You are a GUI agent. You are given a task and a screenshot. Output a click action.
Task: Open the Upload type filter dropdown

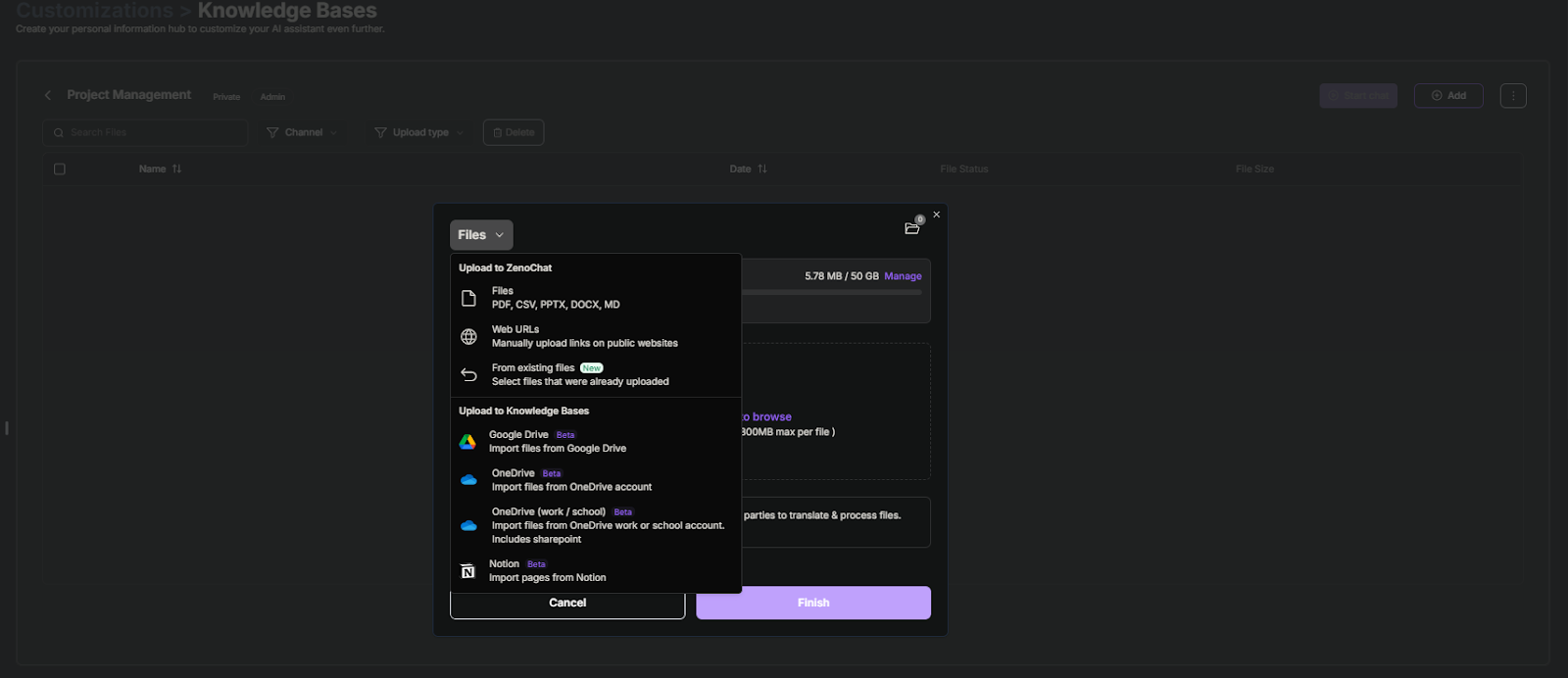tap(419, 132)
